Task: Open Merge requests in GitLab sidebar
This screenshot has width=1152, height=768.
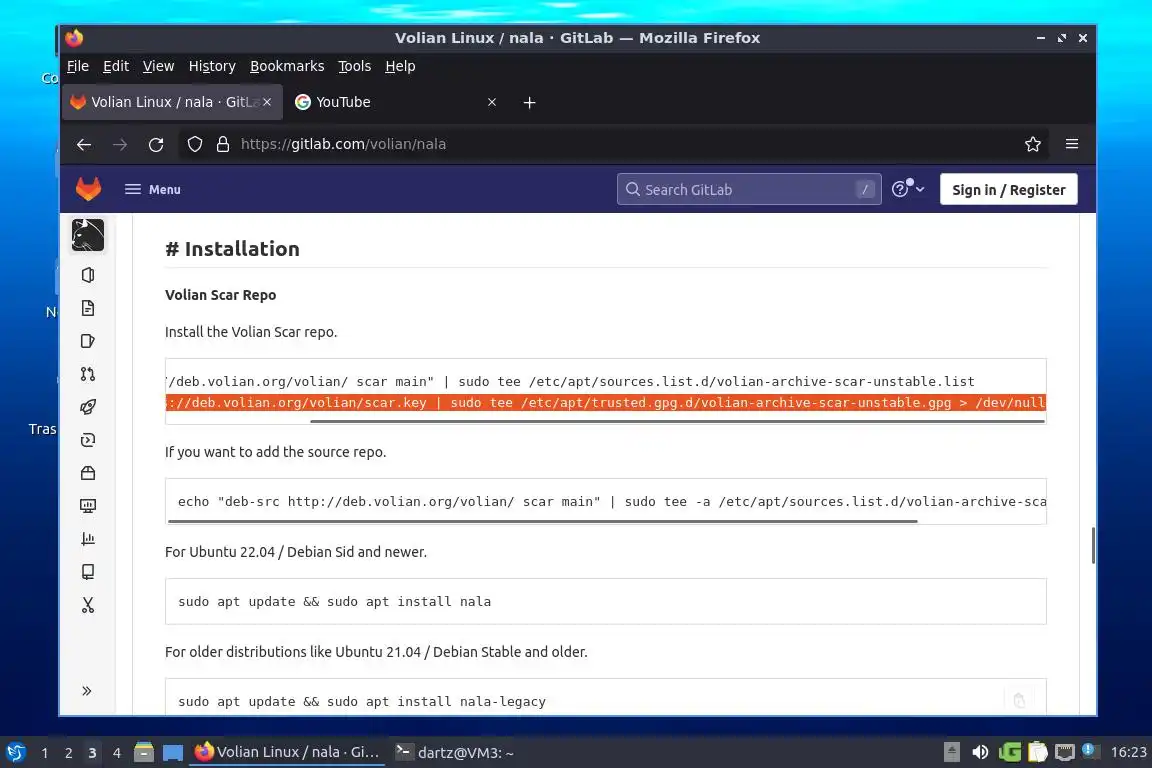Action: (x=87, y=374)
